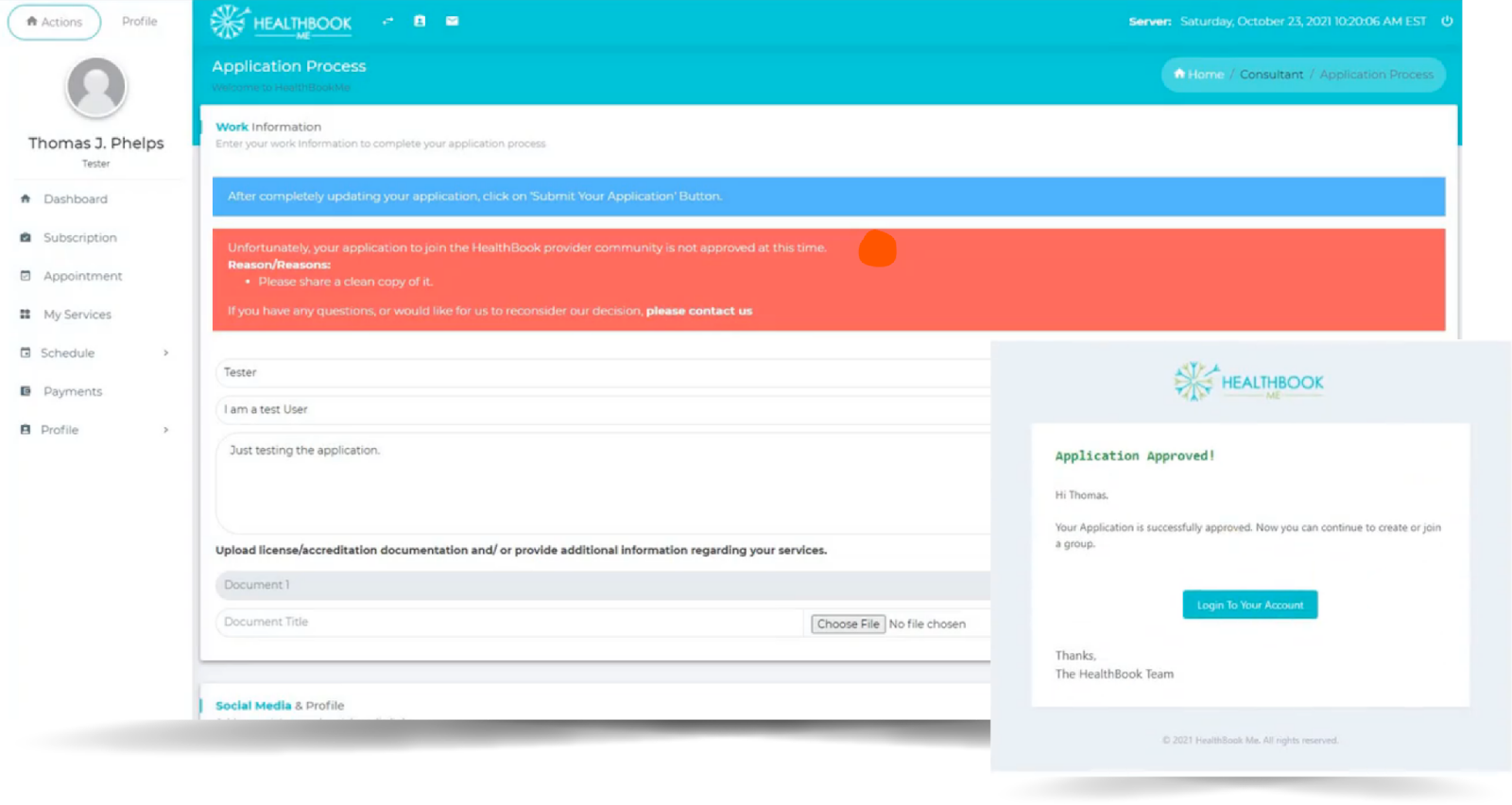Click the power logout icon
This screenshot has height=805, width=1512.
(x=1447, y=21)
